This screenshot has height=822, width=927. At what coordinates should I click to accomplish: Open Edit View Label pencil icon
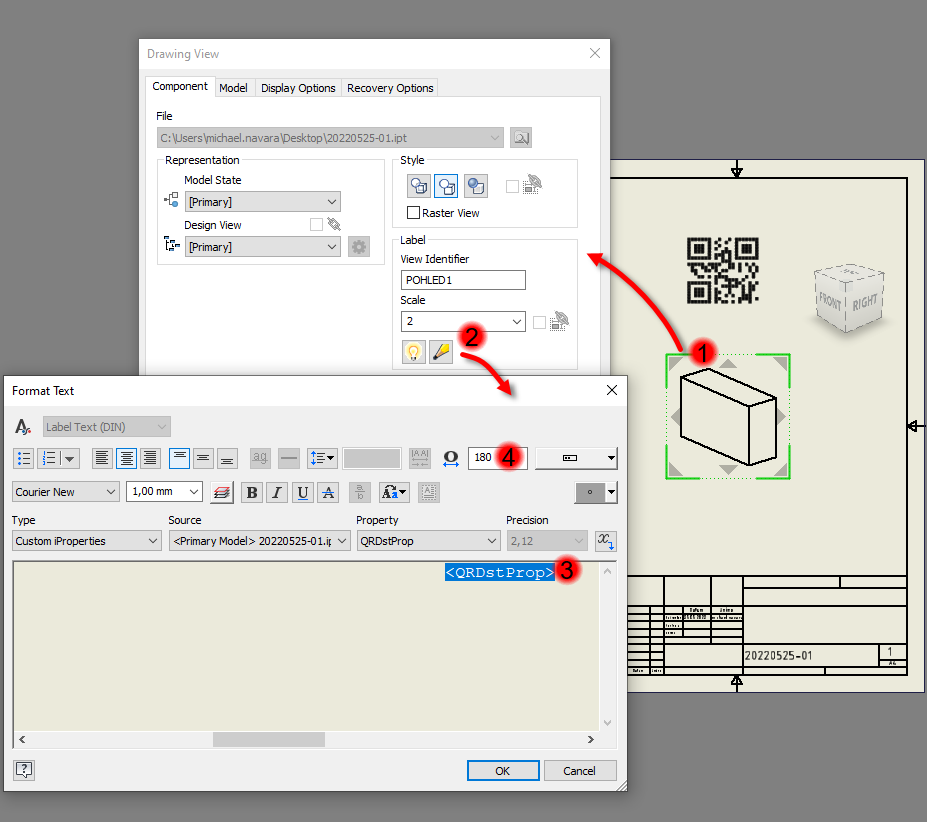click(441, 352)
